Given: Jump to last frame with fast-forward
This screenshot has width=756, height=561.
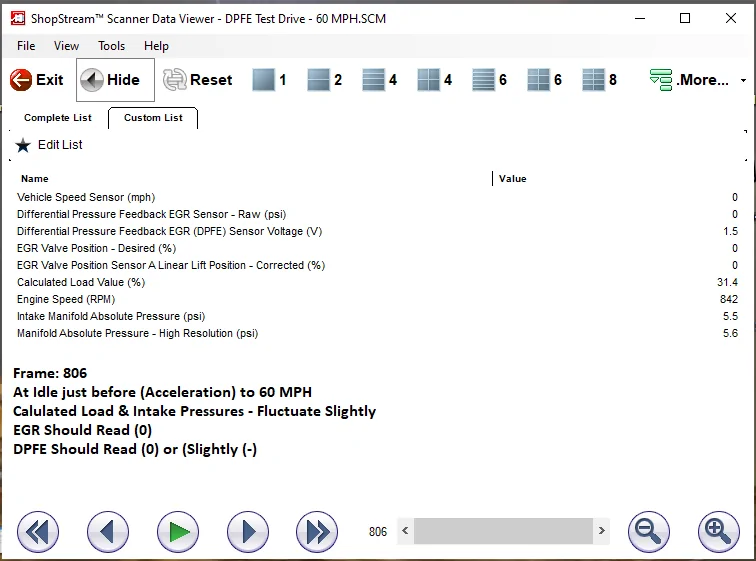Looking at the screenshot, I should pos(317,532).
